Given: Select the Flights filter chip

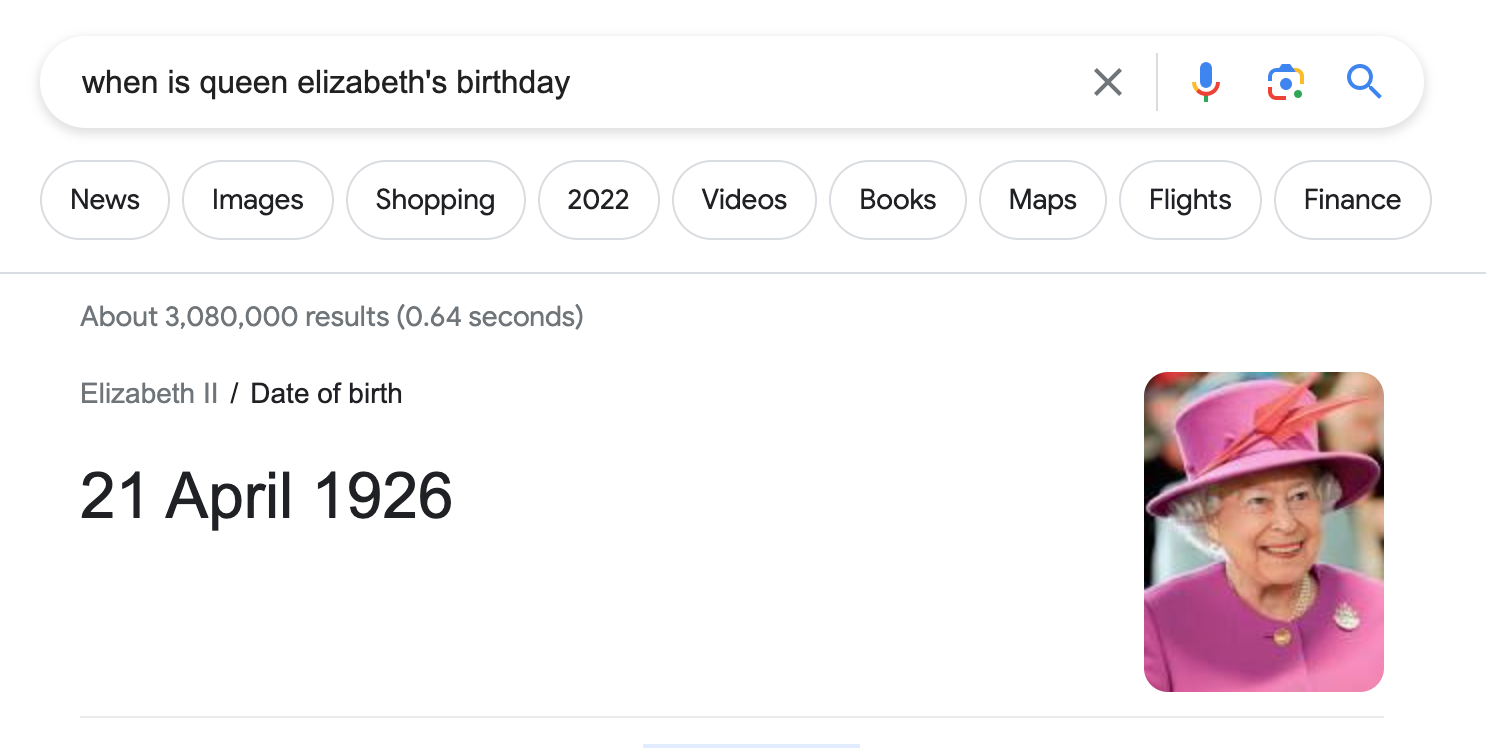Looking at the screenshot, I should pos(1191,200).
